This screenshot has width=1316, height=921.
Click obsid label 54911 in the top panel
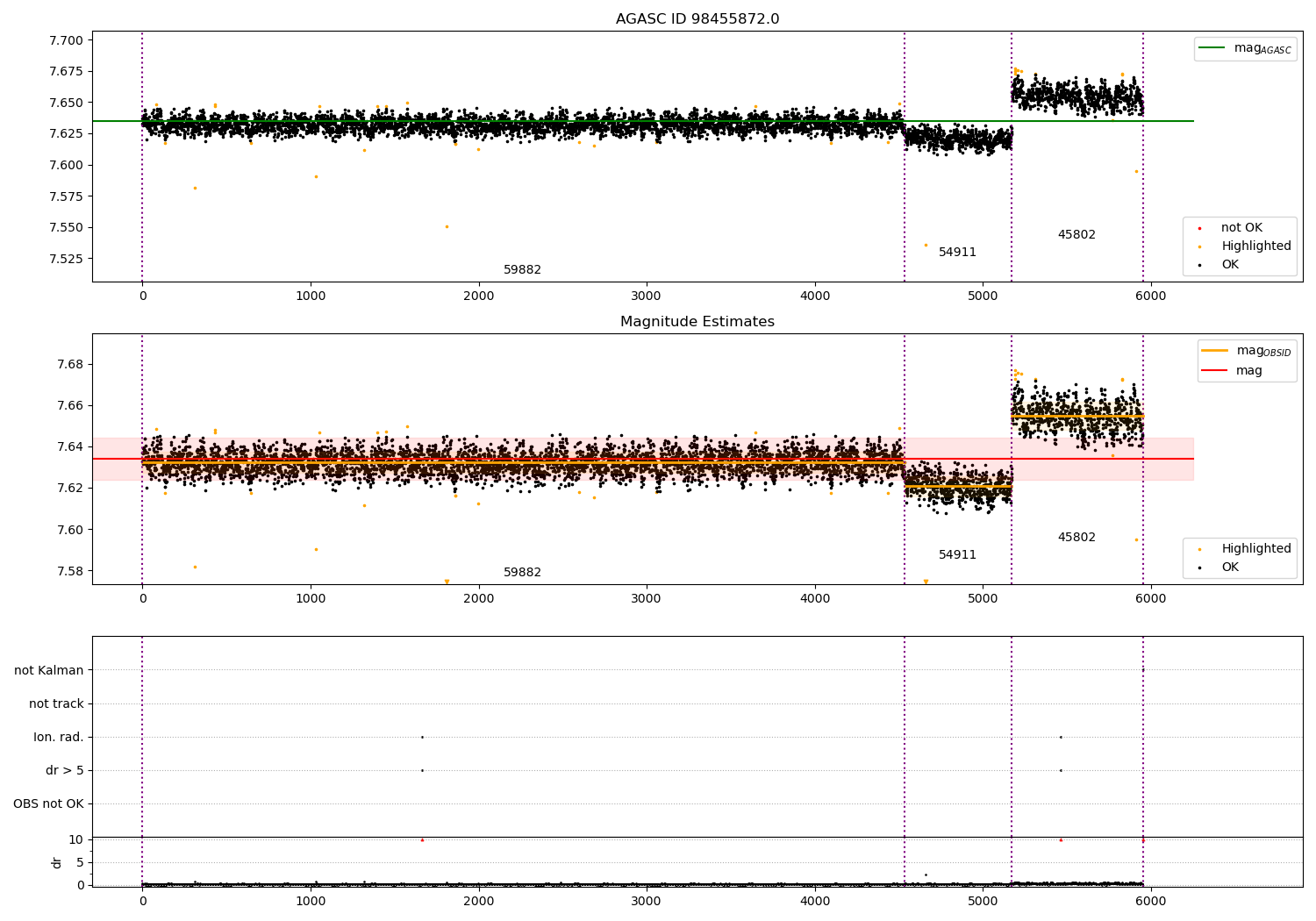click(x=957, y=253)
